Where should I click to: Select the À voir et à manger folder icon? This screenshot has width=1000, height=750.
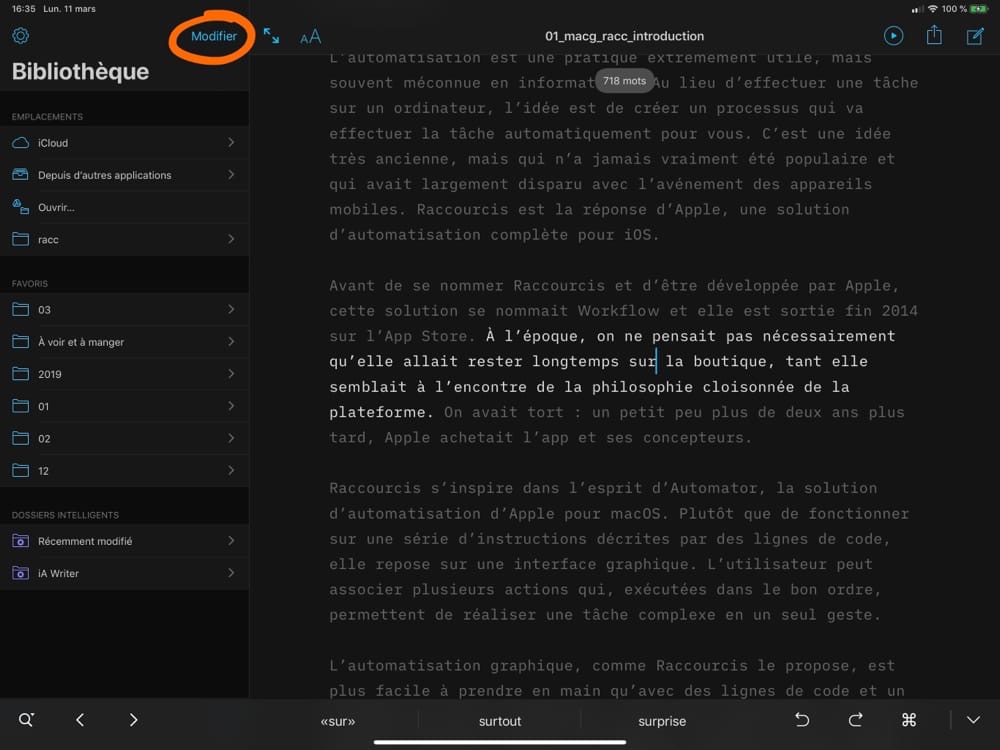20,342
